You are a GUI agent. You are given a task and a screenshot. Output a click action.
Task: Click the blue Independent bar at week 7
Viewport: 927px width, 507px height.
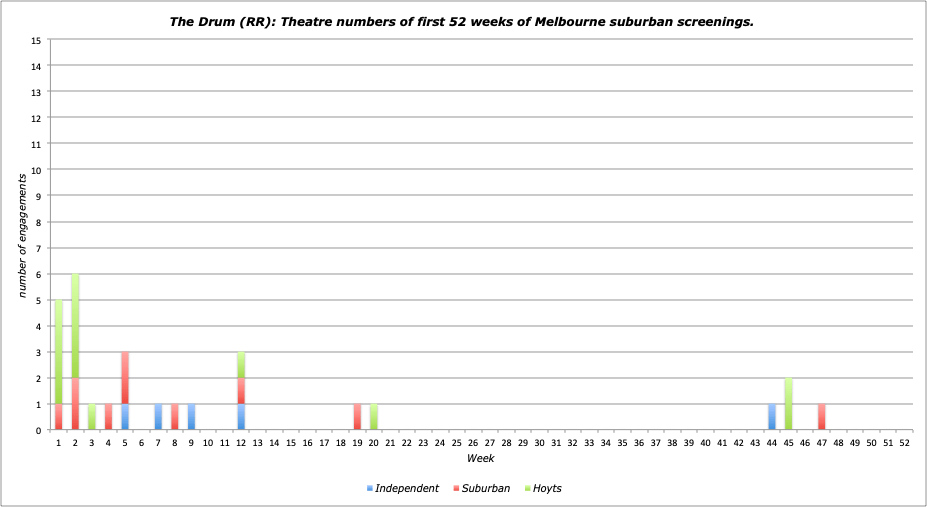point(158,417)
